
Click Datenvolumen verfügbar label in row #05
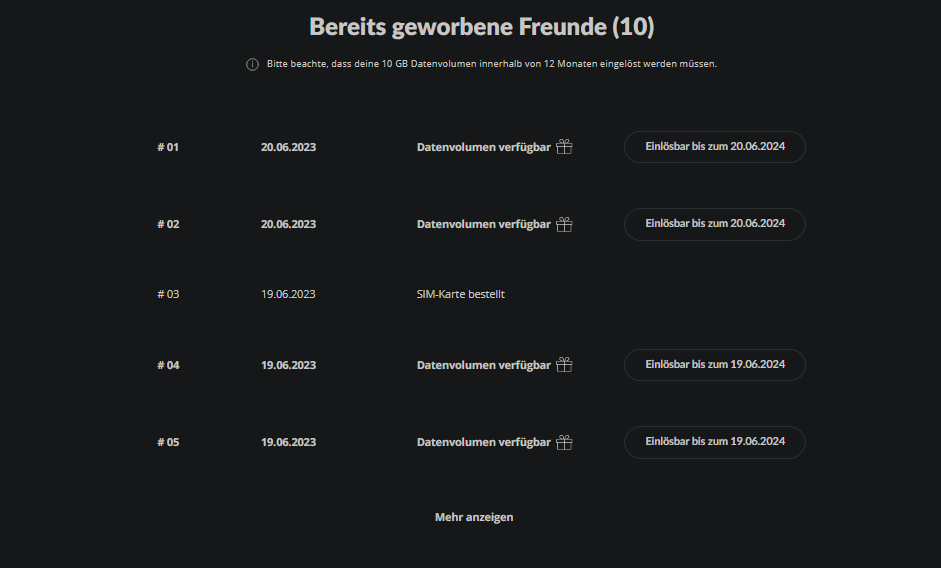(x=483, y=442)
